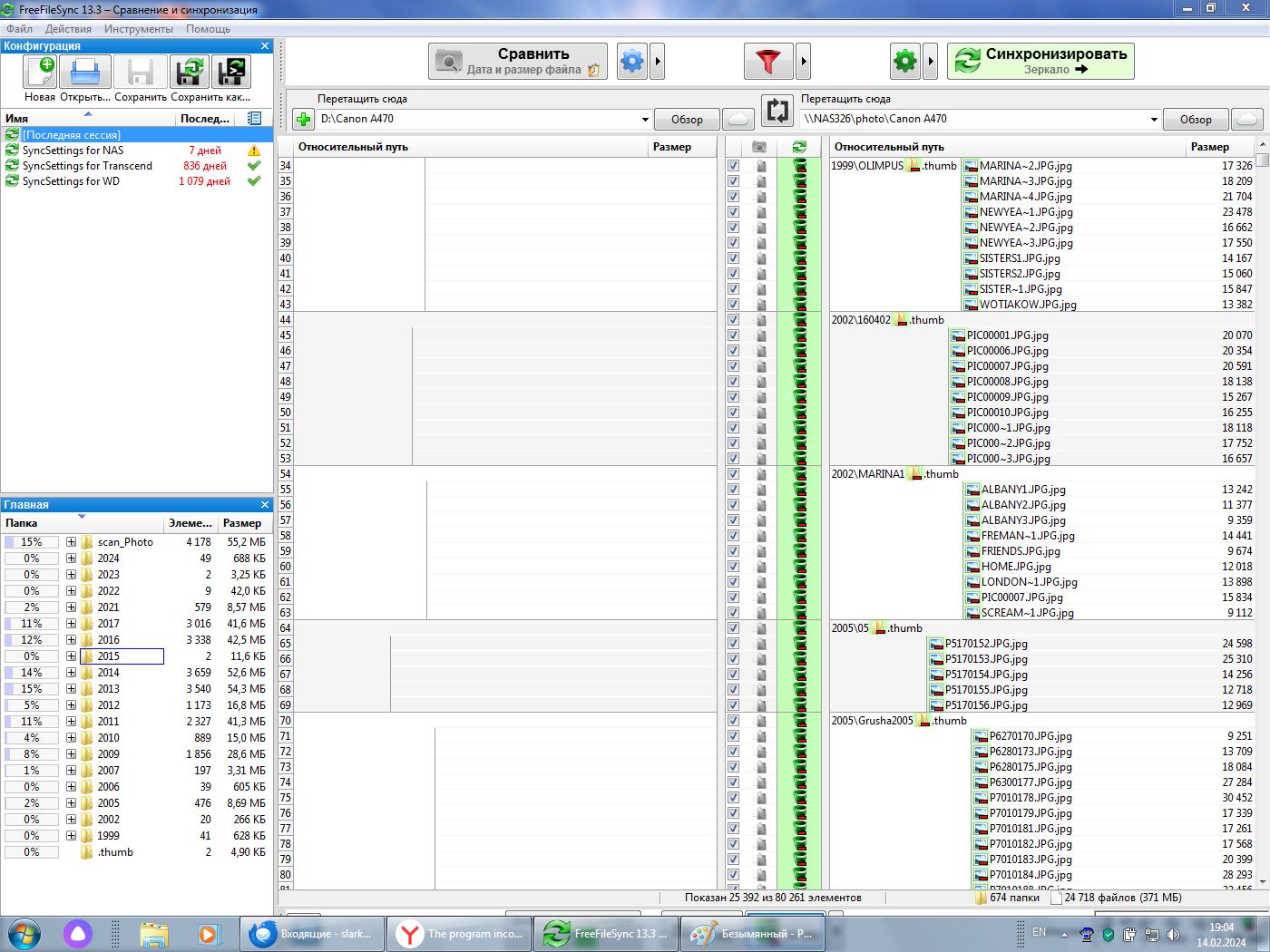This screenshot has width=1270, height=952.
Task: Click cloud icon next to right Обзор
Action: click(x=1247, y=119)
